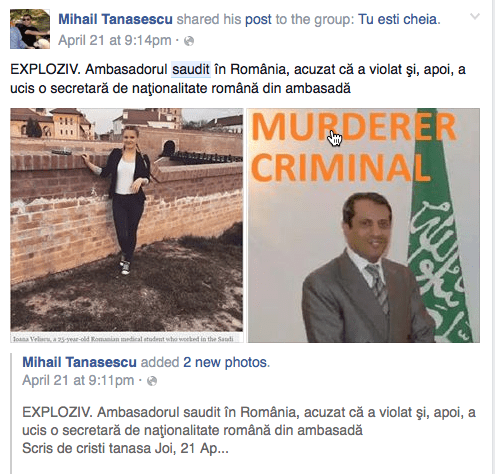
Task: Expand the post options chevron dropdown
Action: pos(475,16)
